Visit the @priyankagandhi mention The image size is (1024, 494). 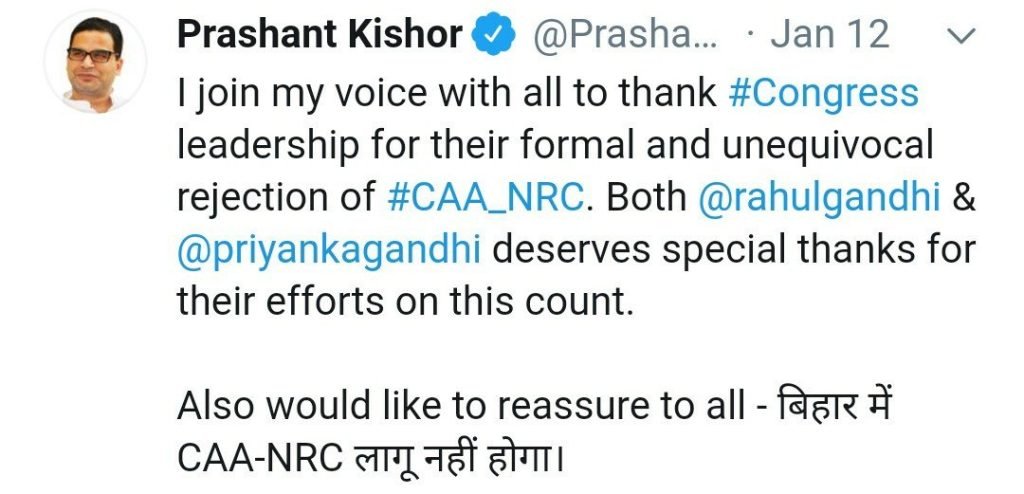pos(330,249)
